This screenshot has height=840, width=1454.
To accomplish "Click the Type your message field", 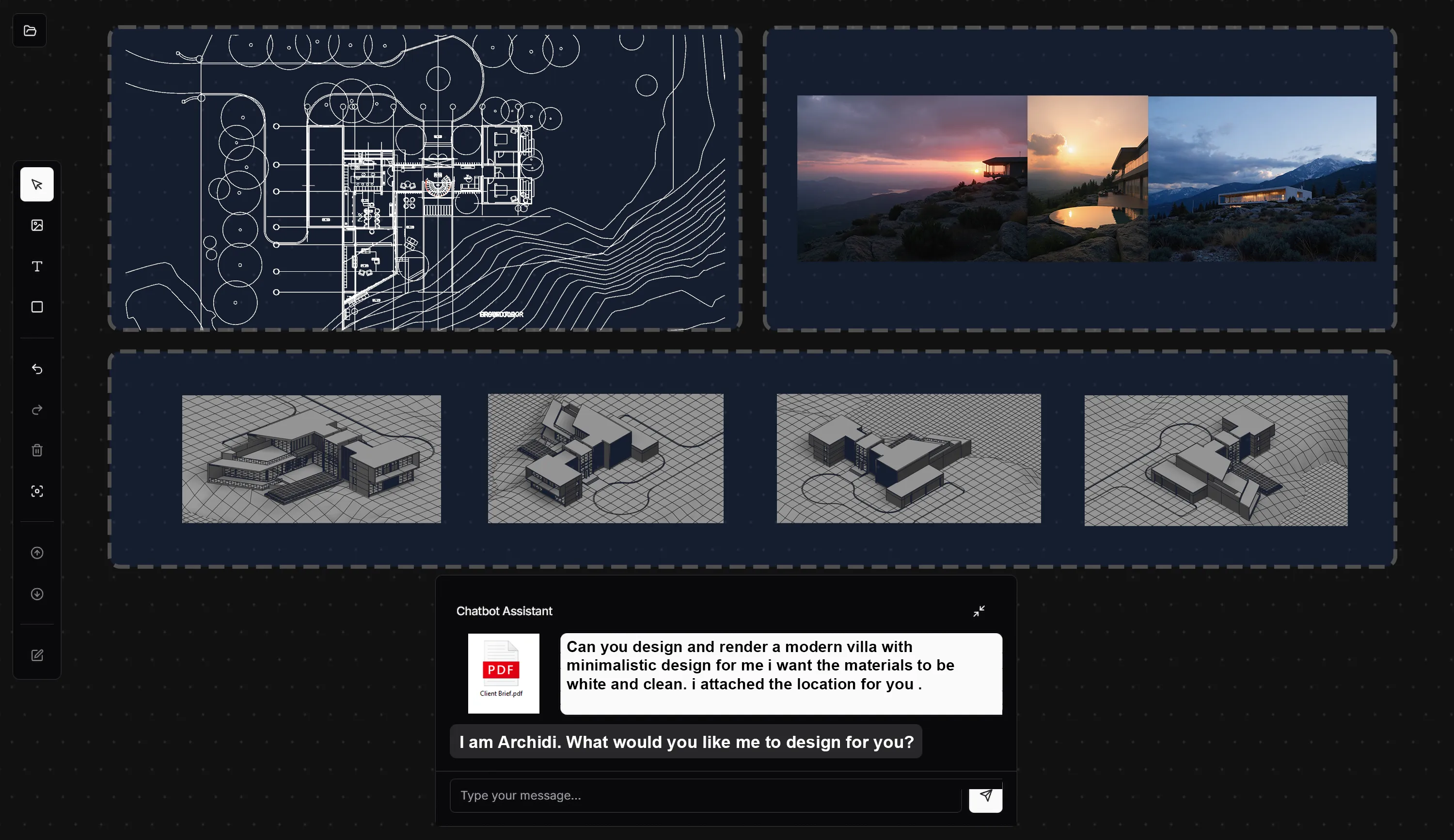I will coord(705,795).
